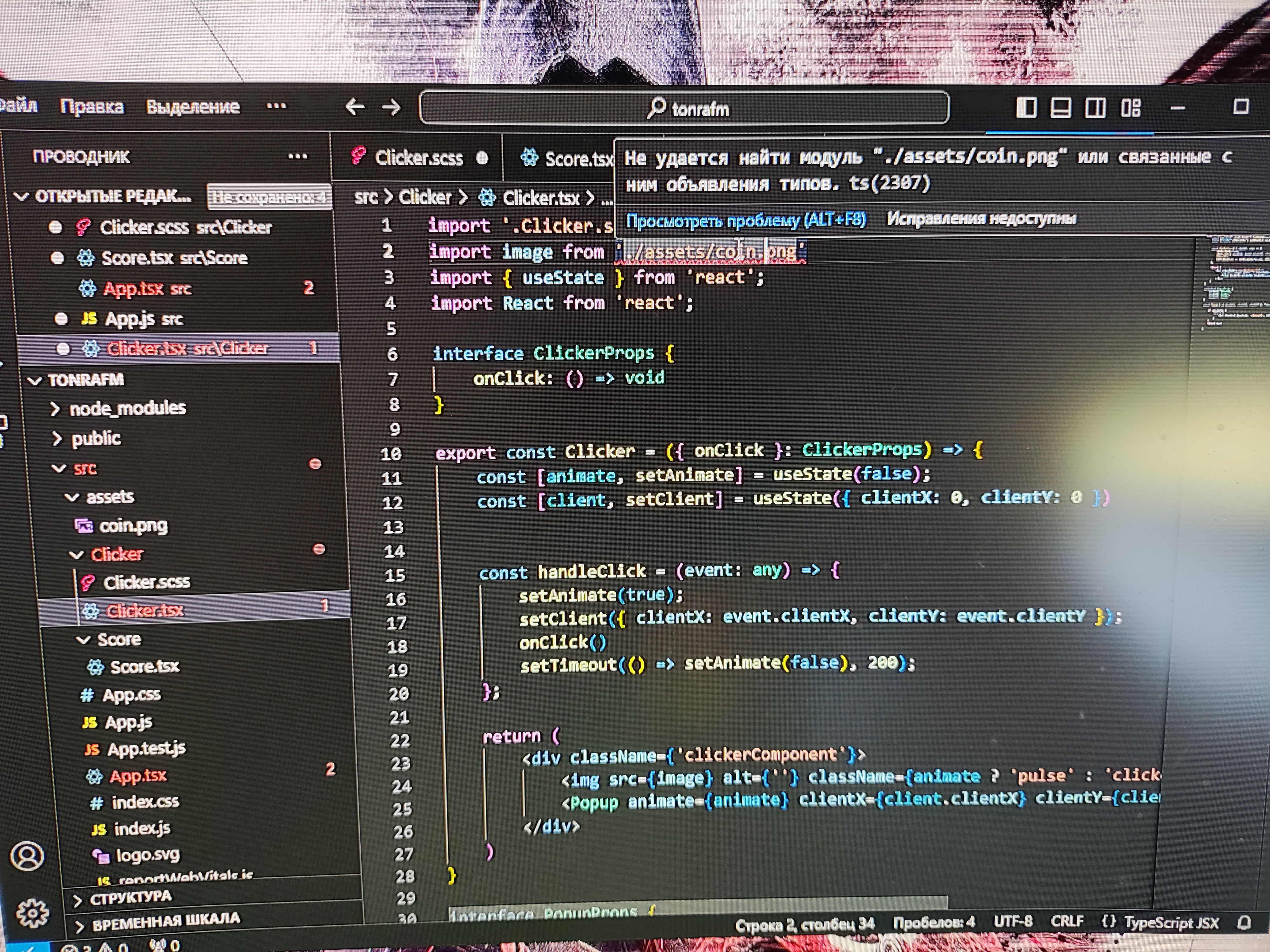Open customize layout icon
This screenshot has width=1270, height=952.
(1131, 107)
